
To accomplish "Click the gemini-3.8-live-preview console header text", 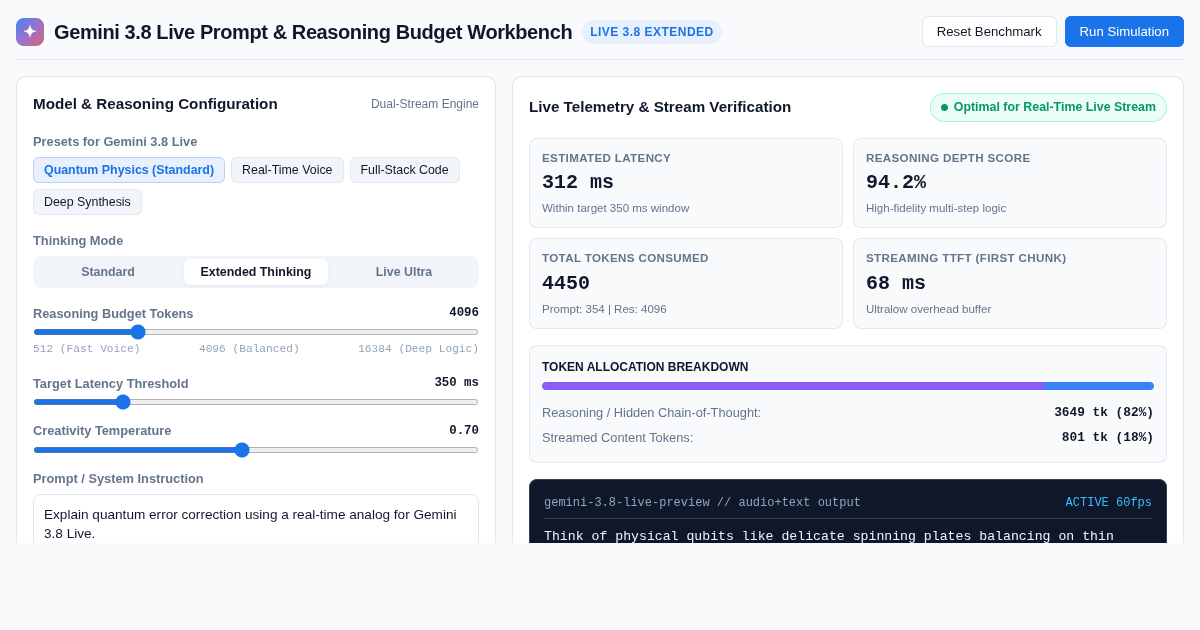I will tap(702, 503).
